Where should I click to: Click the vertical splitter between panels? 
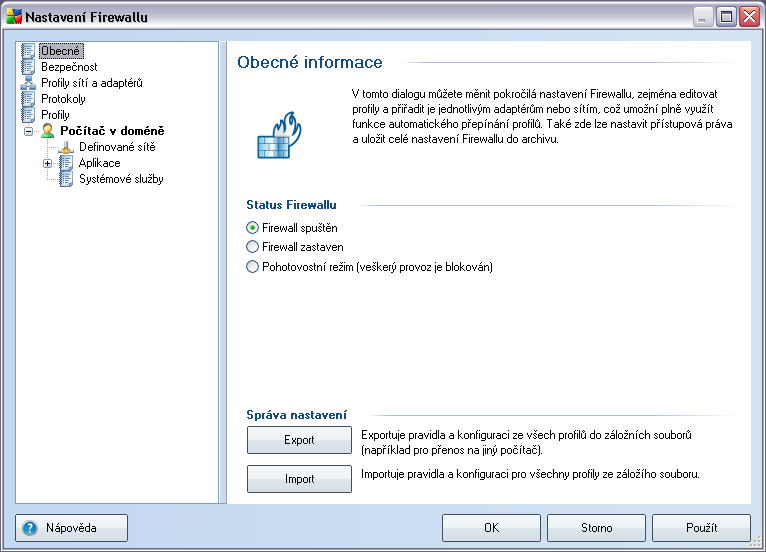(x=223, y=273)
